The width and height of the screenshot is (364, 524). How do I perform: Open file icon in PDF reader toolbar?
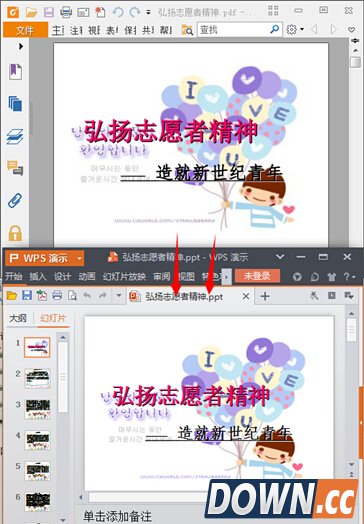pos(31,12)
